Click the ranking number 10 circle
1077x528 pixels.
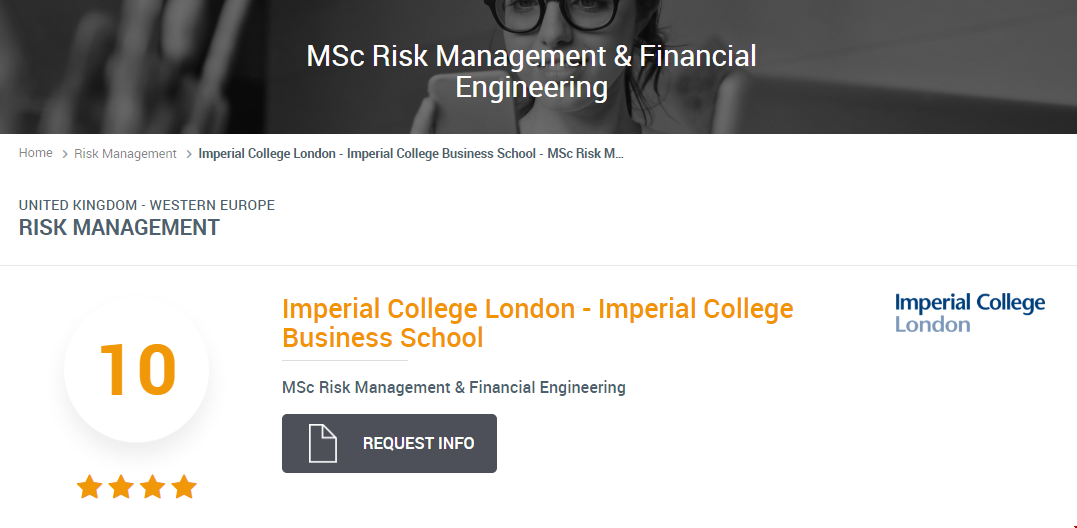pos(137,369)
